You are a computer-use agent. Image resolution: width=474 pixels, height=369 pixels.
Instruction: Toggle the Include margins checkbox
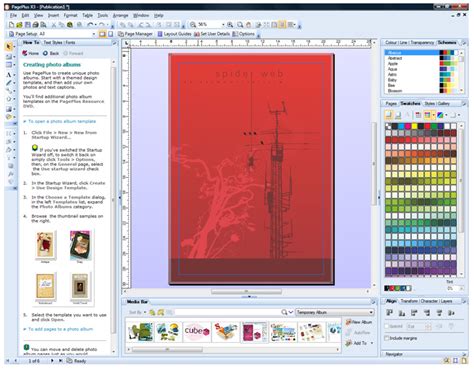(x=387, y=338)
